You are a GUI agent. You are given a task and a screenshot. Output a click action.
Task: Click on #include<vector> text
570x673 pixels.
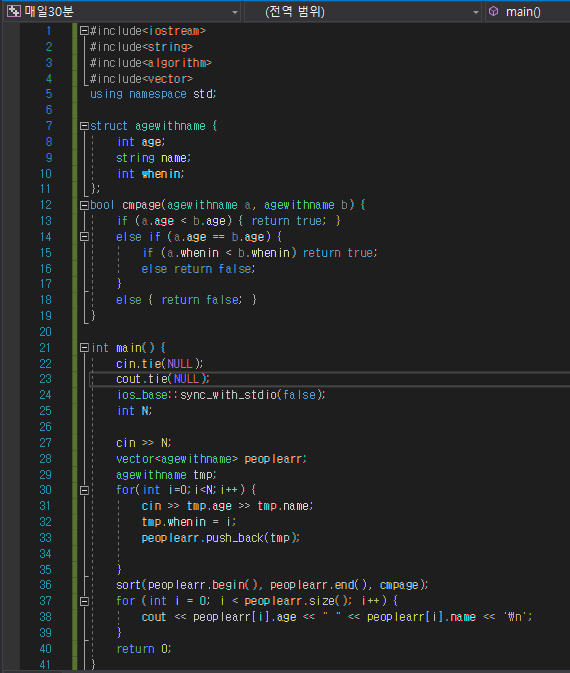(x=142, y=79)
